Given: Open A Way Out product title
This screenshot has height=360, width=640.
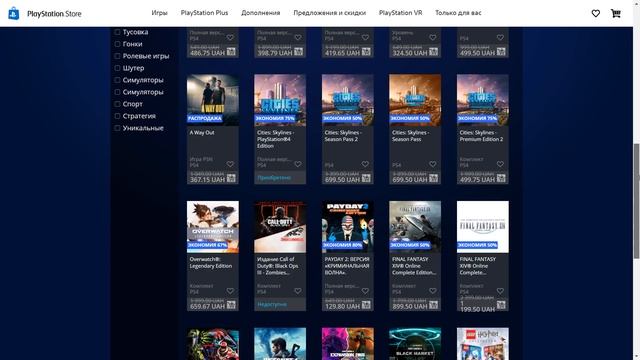Looking at the screenshot, I should (x=202, y=133).
